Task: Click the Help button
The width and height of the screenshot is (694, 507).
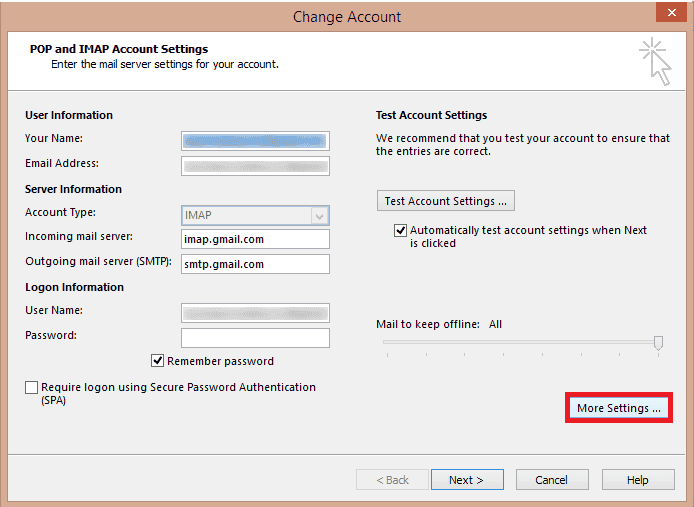Action: coord(637,480)
